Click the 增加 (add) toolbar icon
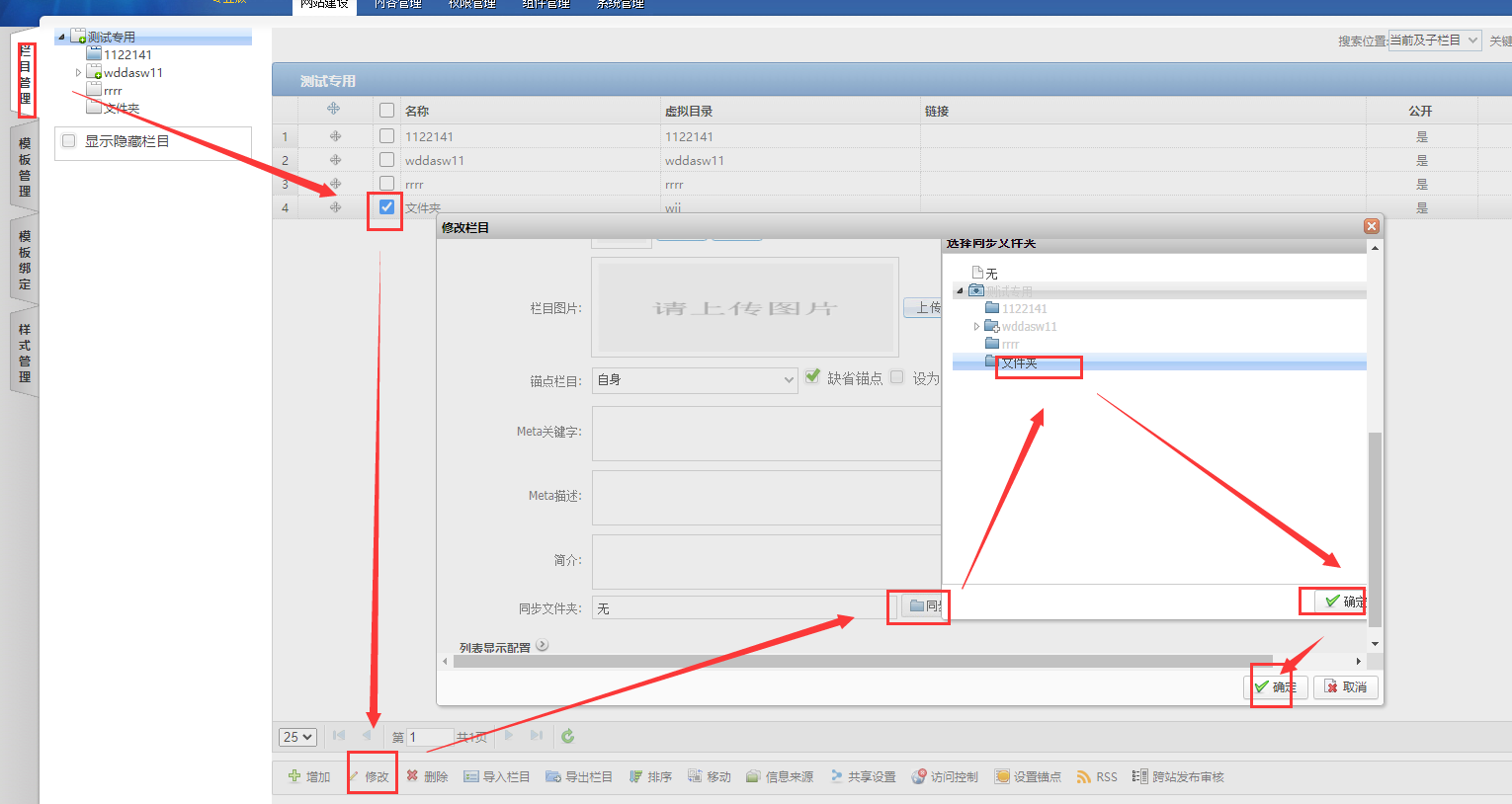Screen dimensions: 1512x804 294,776
